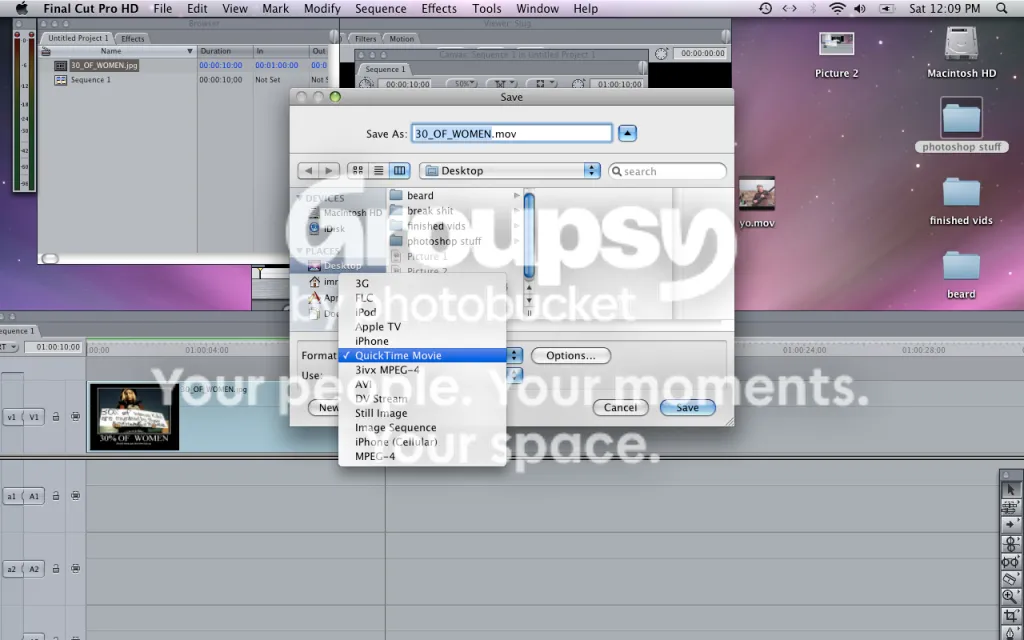This screenshot has height=640, width=1024.
Task: Toggle the V1 track lock
Action: 56,417
